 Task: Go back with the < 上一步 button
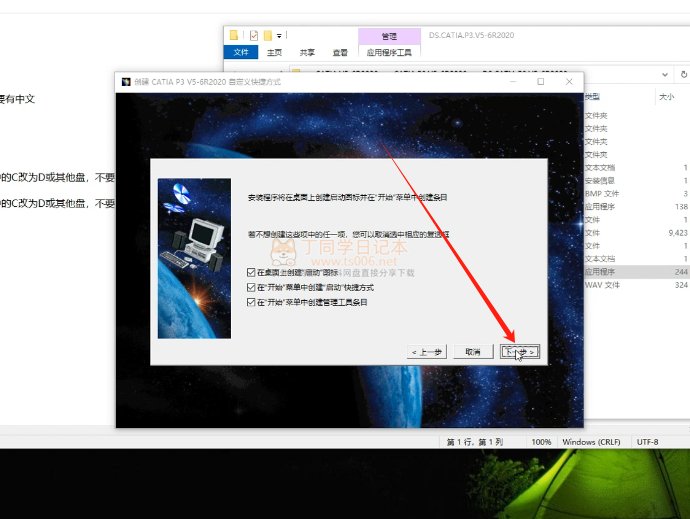point(426,352)
